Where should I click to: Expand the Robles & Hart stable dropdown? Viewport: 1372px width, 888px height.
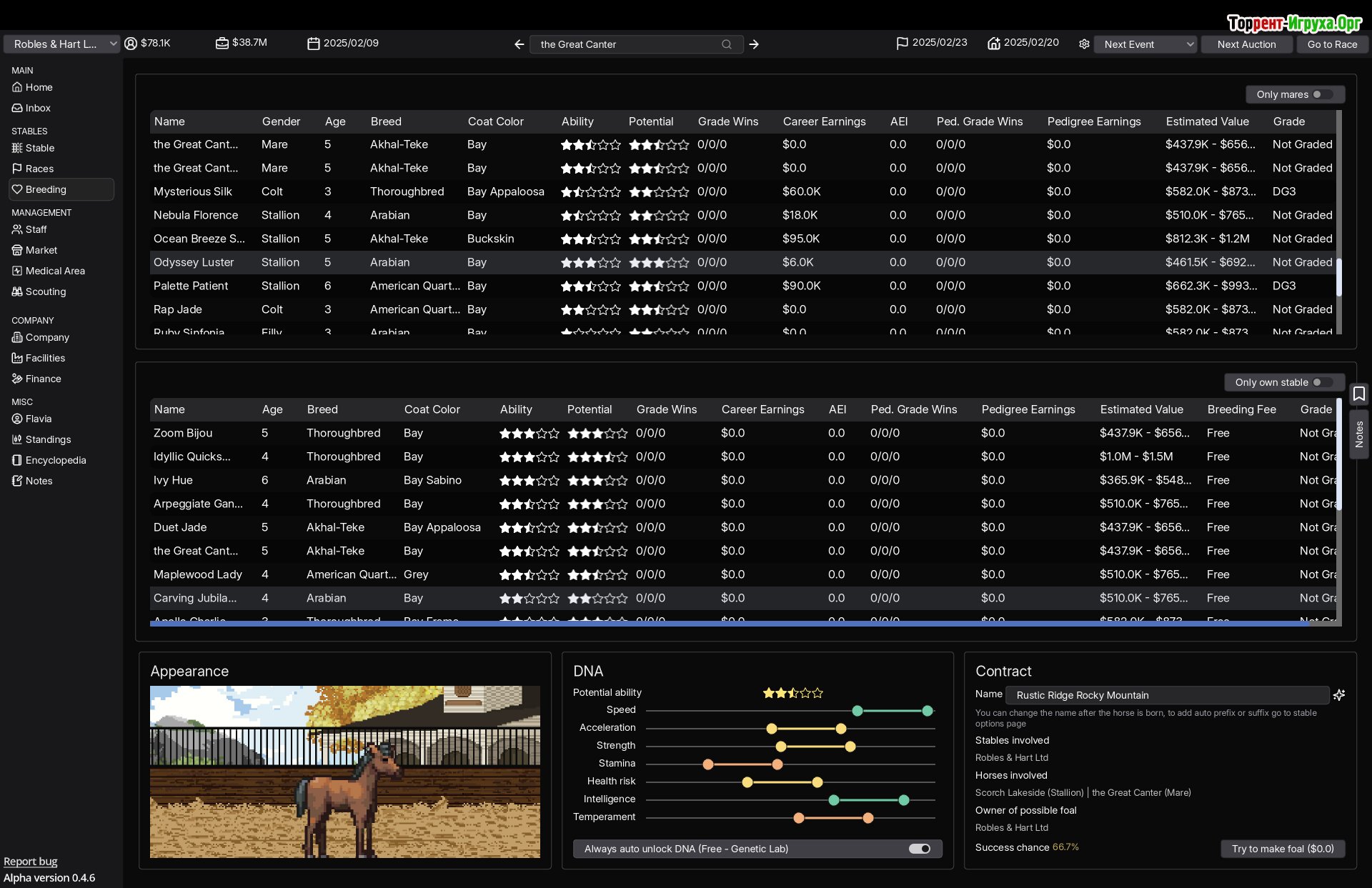(x=61, y=44)
